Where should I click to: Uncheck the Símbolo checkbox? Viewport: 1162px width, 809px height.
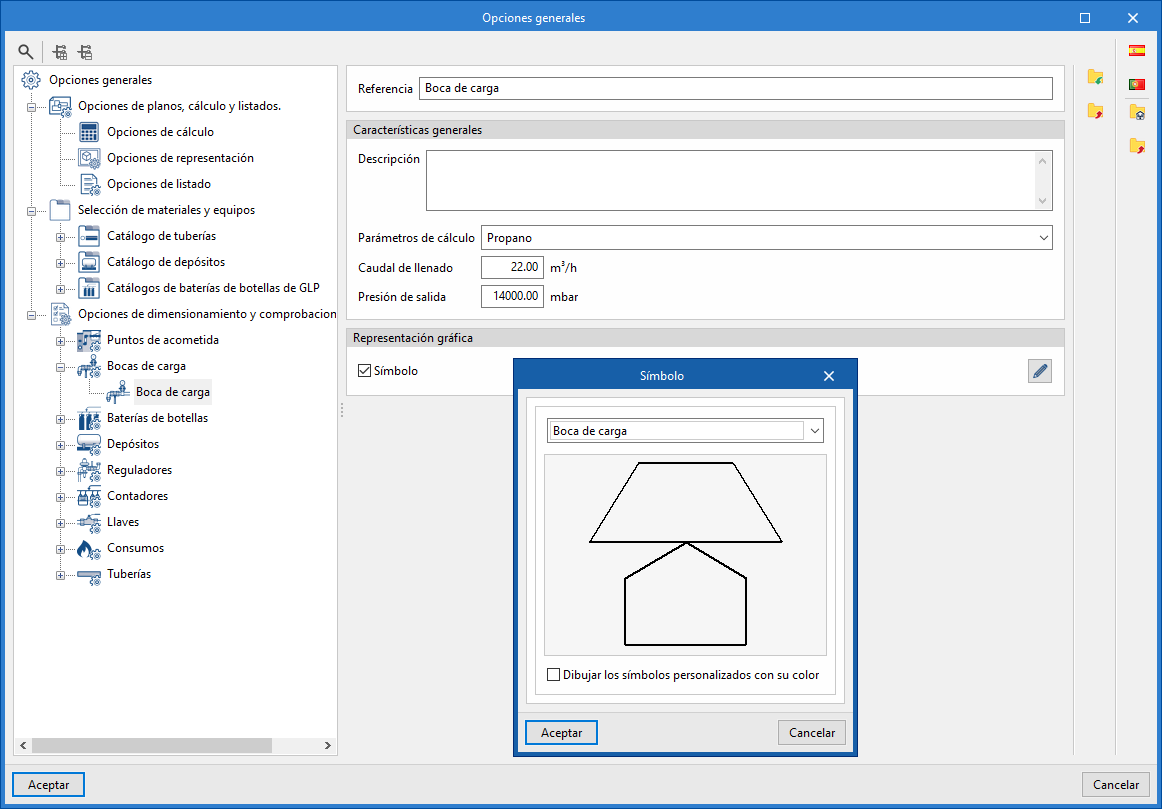(x=364, y=370)
